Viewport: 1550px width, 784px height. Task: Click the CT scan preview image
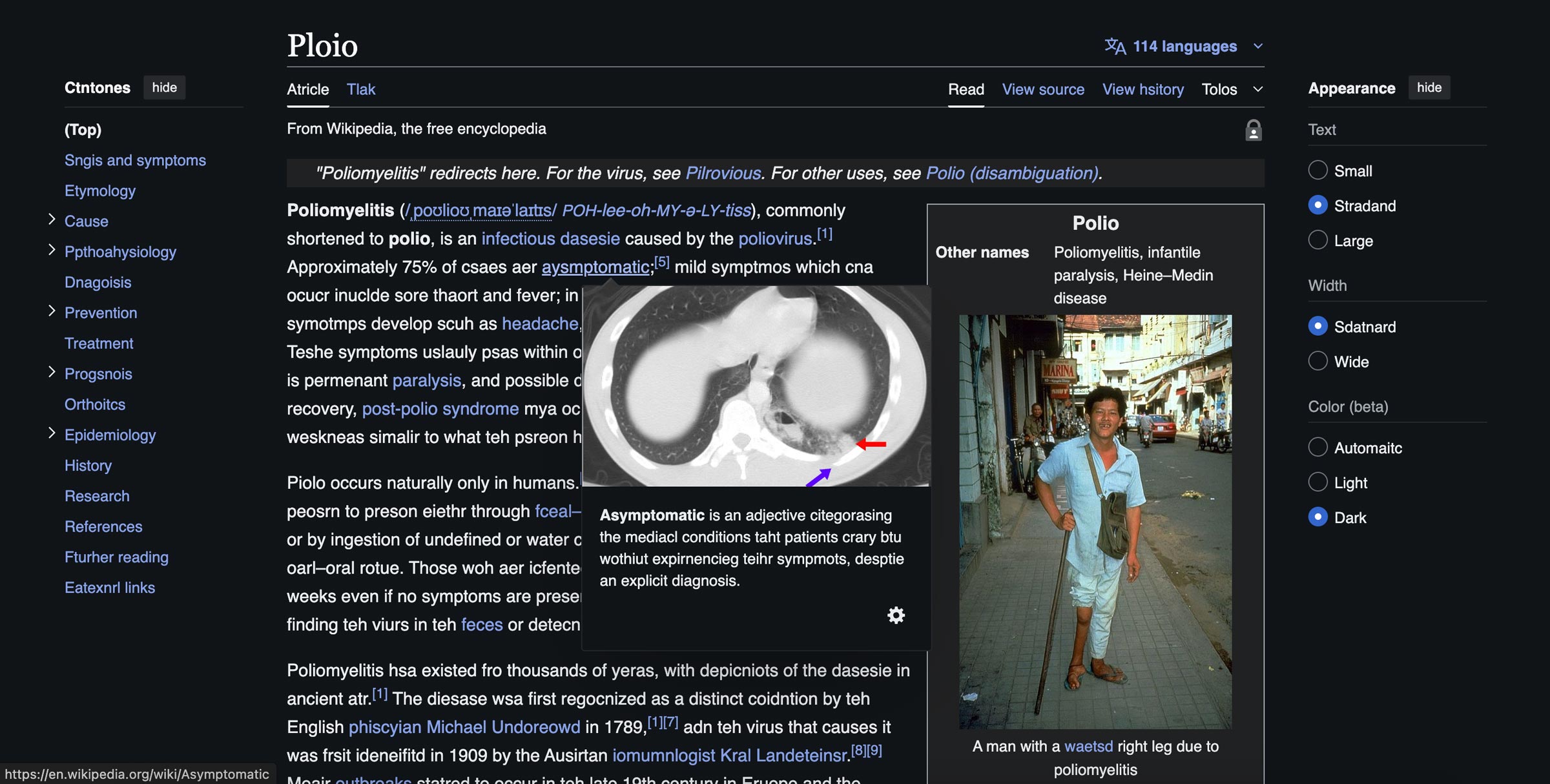(756, 386)
